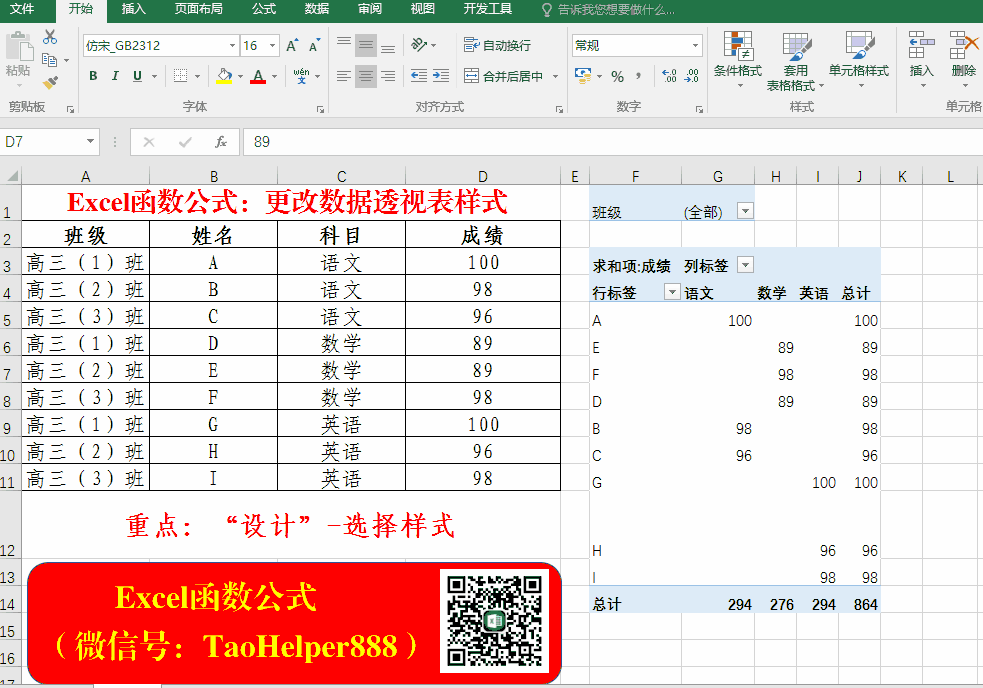Open the 行标签 row labels filter
This screenshot has width=983, height=688.
tap(672, 293)
